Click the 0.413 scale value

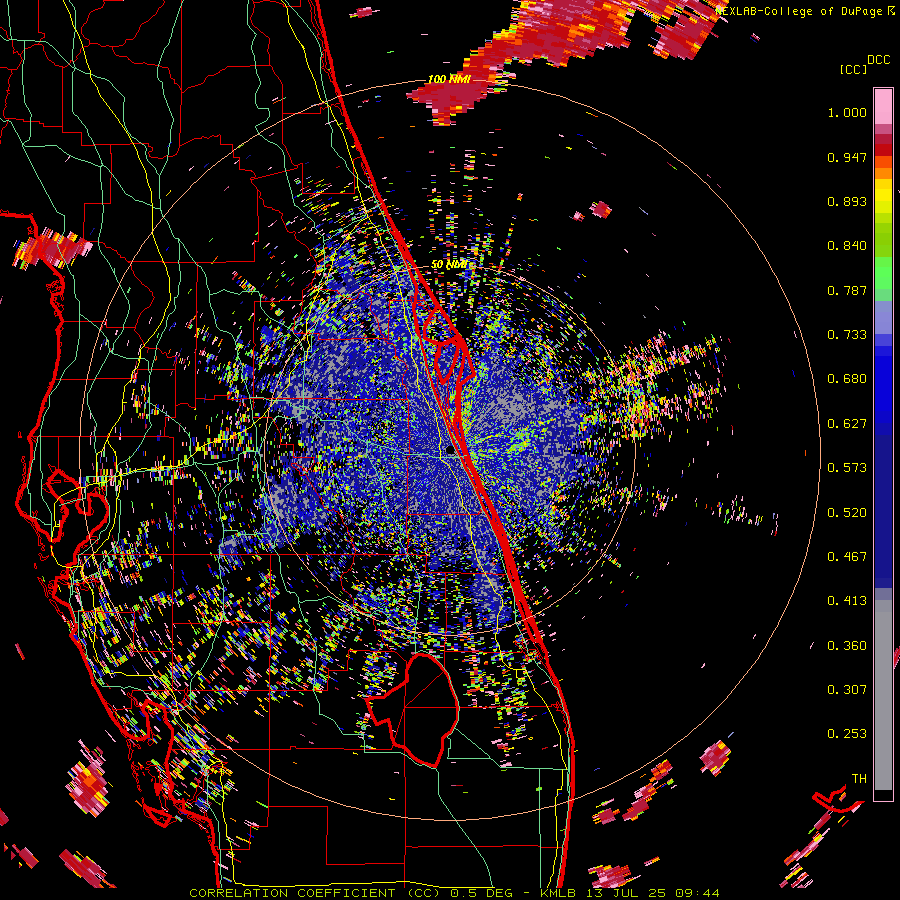click(847, 601)
